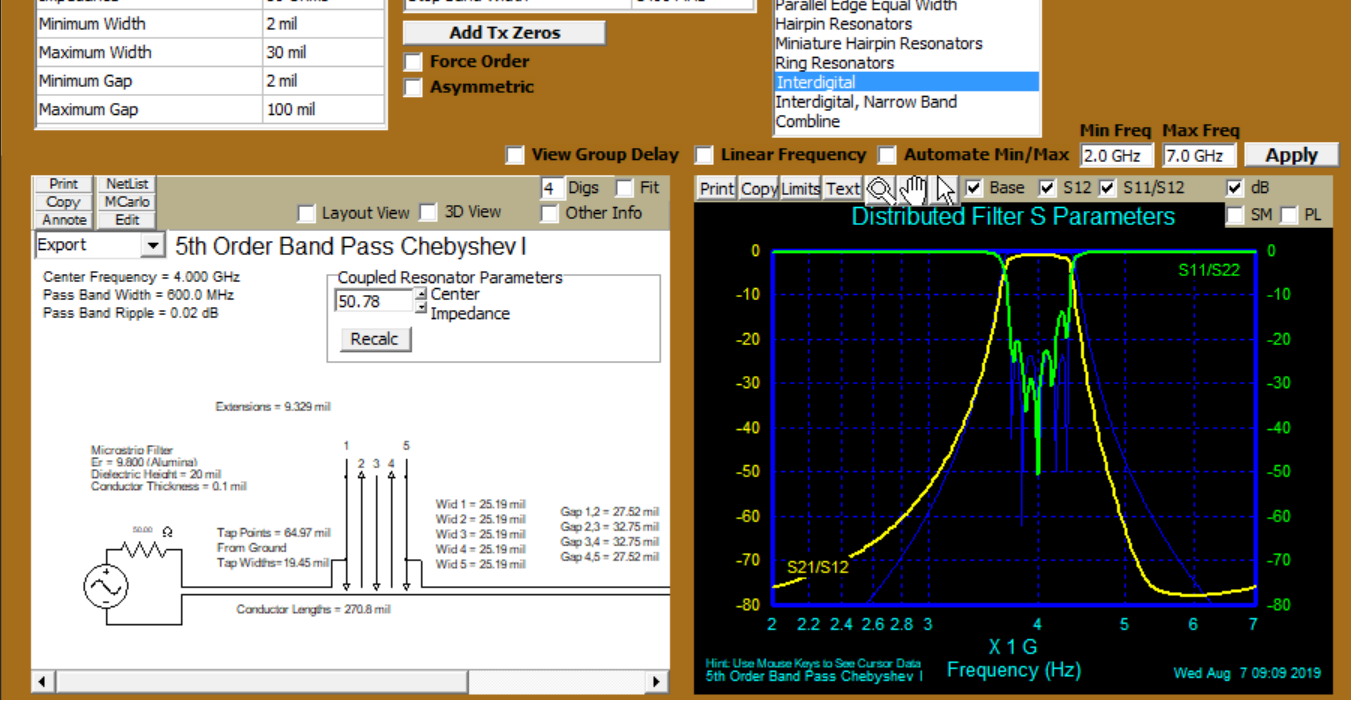Choose Hairpin Resonators in the list
This screenshot has height=702, width=1351.
click(x=843, y=24)
